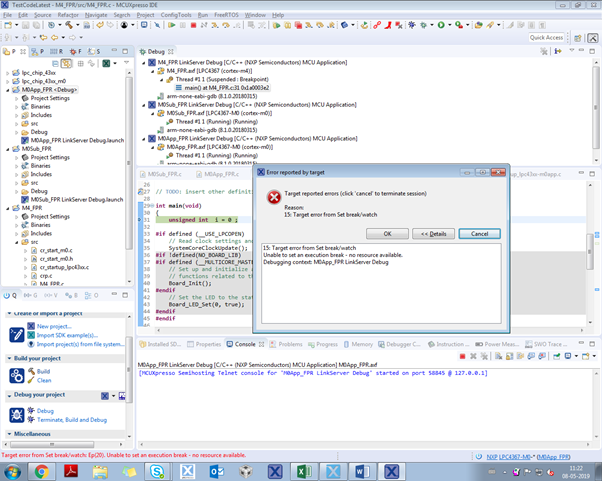Switch to the M0Sub_FPR.c editor tab
The height and width of the screenshot is (481, 602).
[x=161, y=174]
